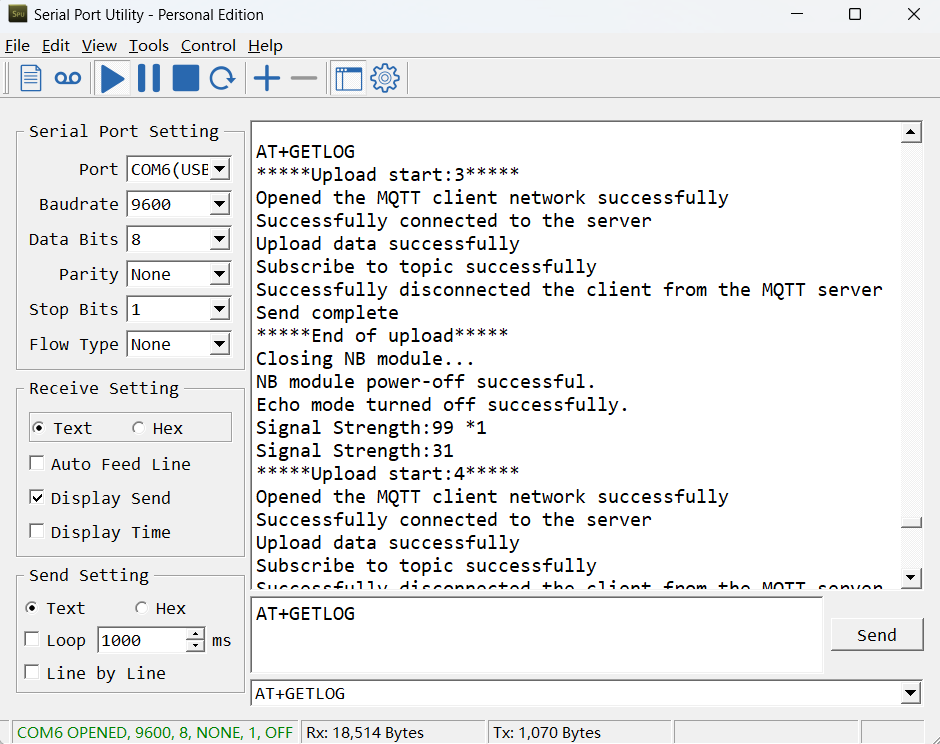Click the blue Play toolbar button

coord(113,79)
